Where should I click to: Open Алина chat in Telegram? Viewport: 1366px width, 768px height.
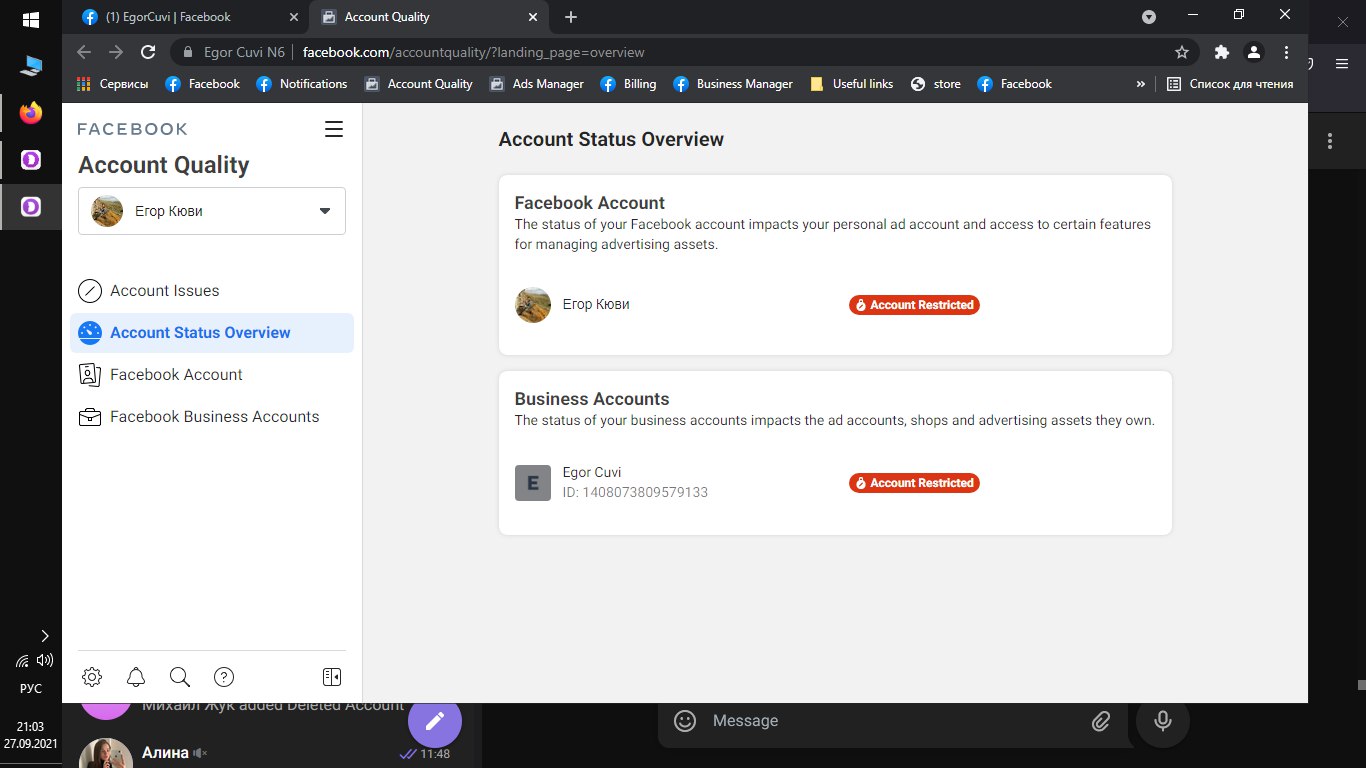tap(270, 753)
